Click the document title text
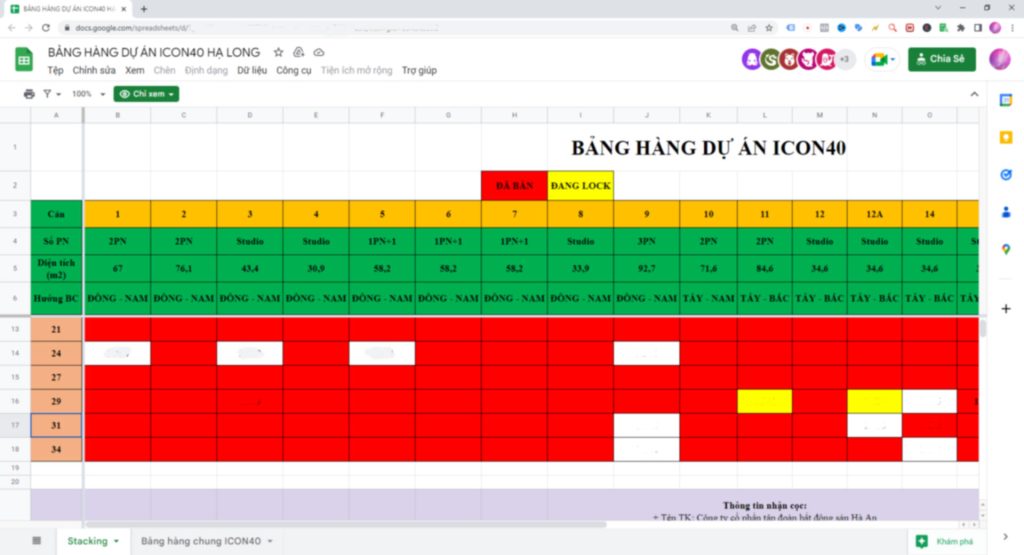Screen dimensions: 1024x555 (x=153, y=52)
